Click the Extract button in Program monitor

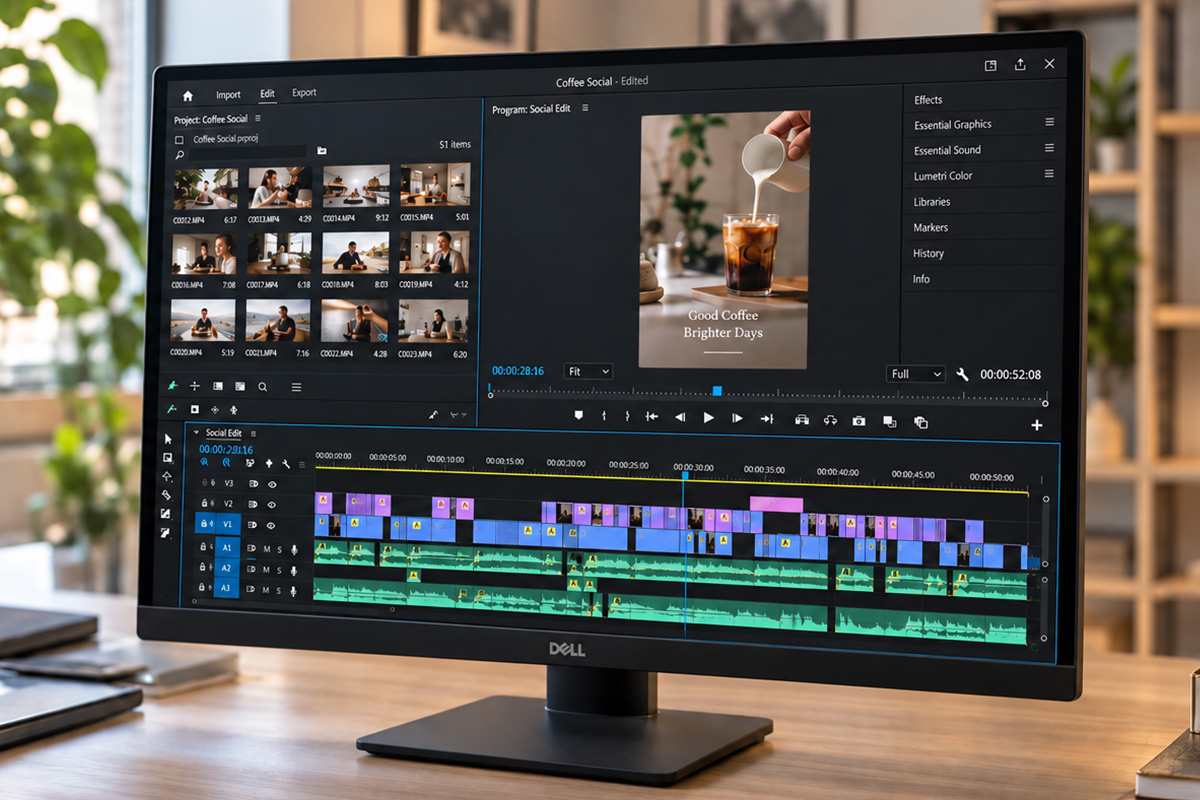[830, 420]
